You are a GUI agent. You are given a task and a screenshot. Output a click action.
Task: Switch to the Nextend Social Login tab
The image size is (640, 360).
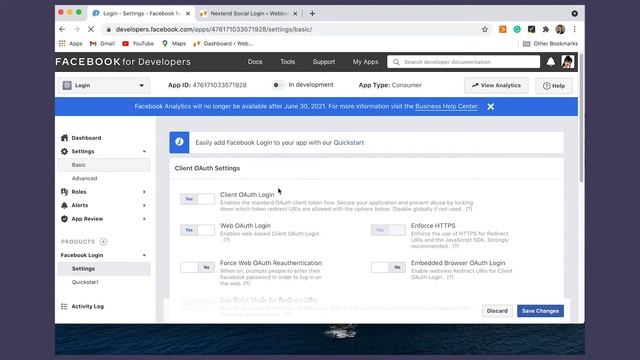(x=249, y=13)
